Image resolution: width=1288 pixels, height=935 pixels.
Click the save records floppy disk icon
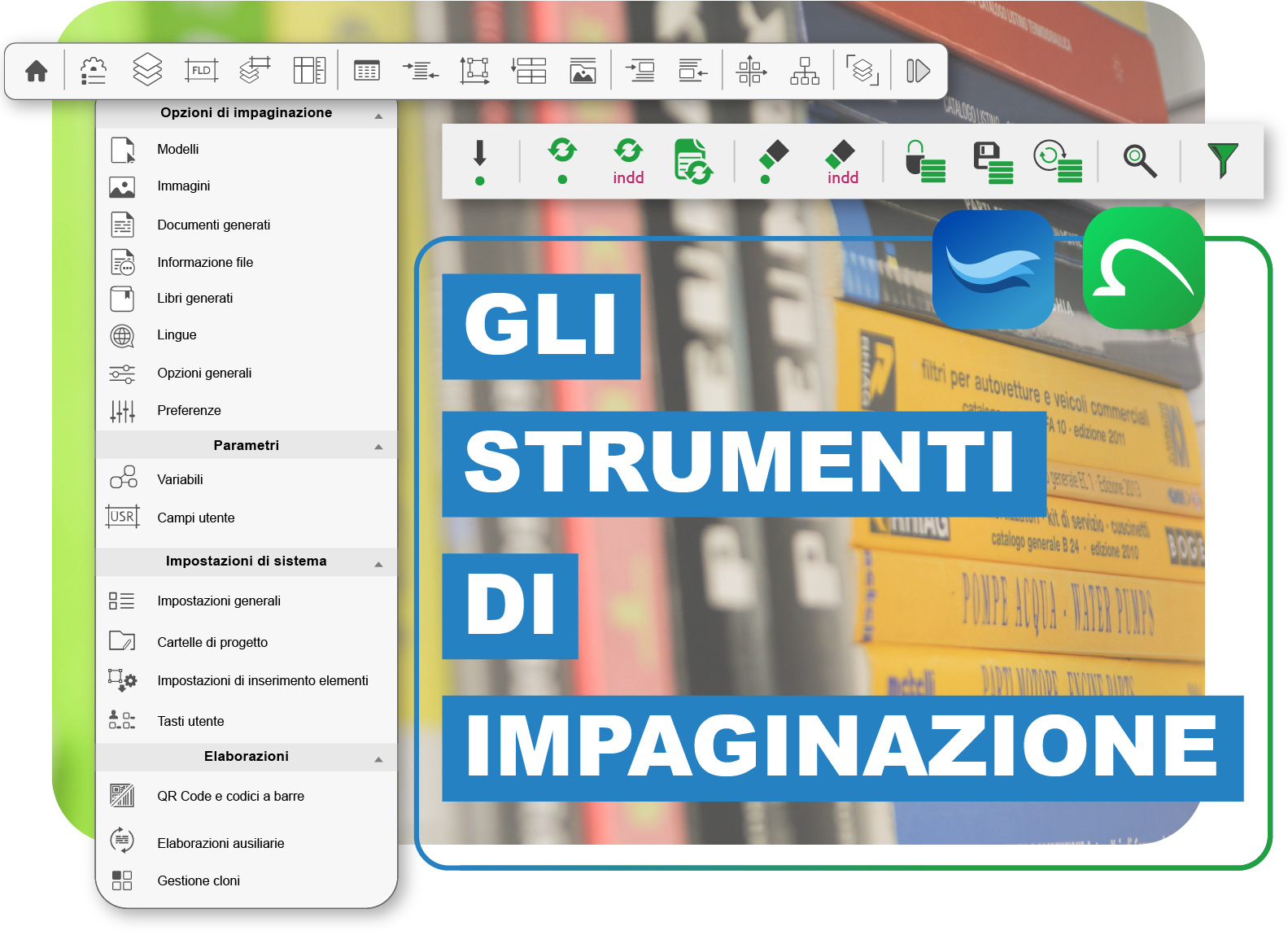[x=993, y=162]
